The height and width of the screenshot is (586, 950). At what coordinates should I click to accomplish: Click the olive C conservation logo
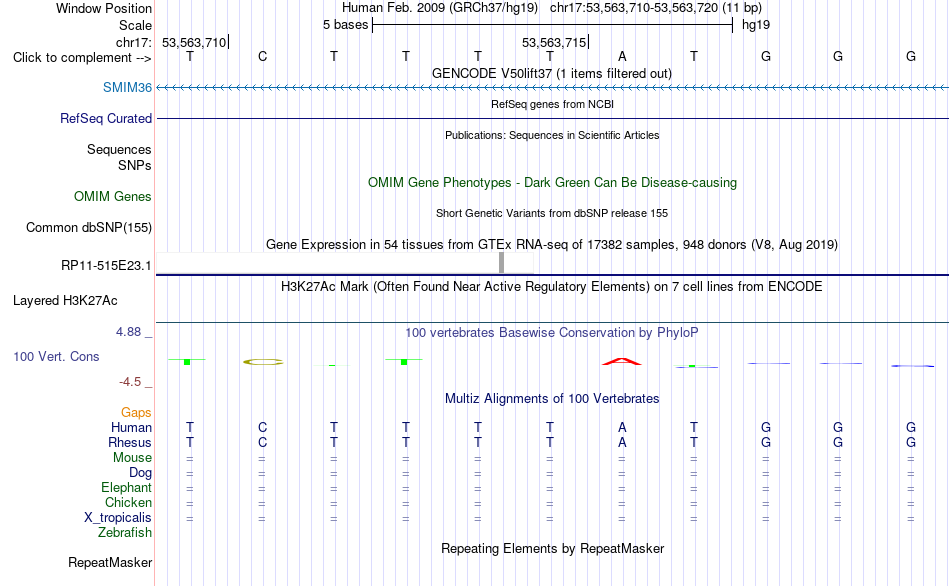(262, 362)
